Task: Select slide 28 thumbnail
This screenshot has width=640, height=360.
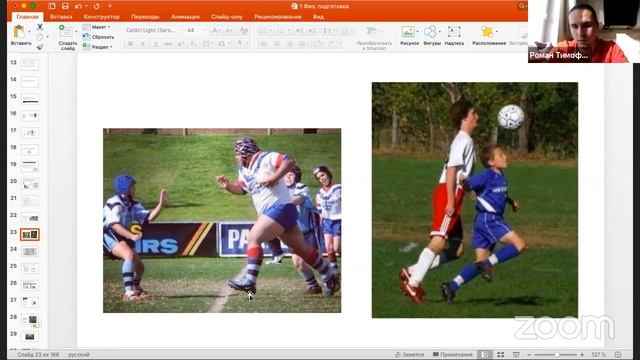Action: (x=30, y=319)
